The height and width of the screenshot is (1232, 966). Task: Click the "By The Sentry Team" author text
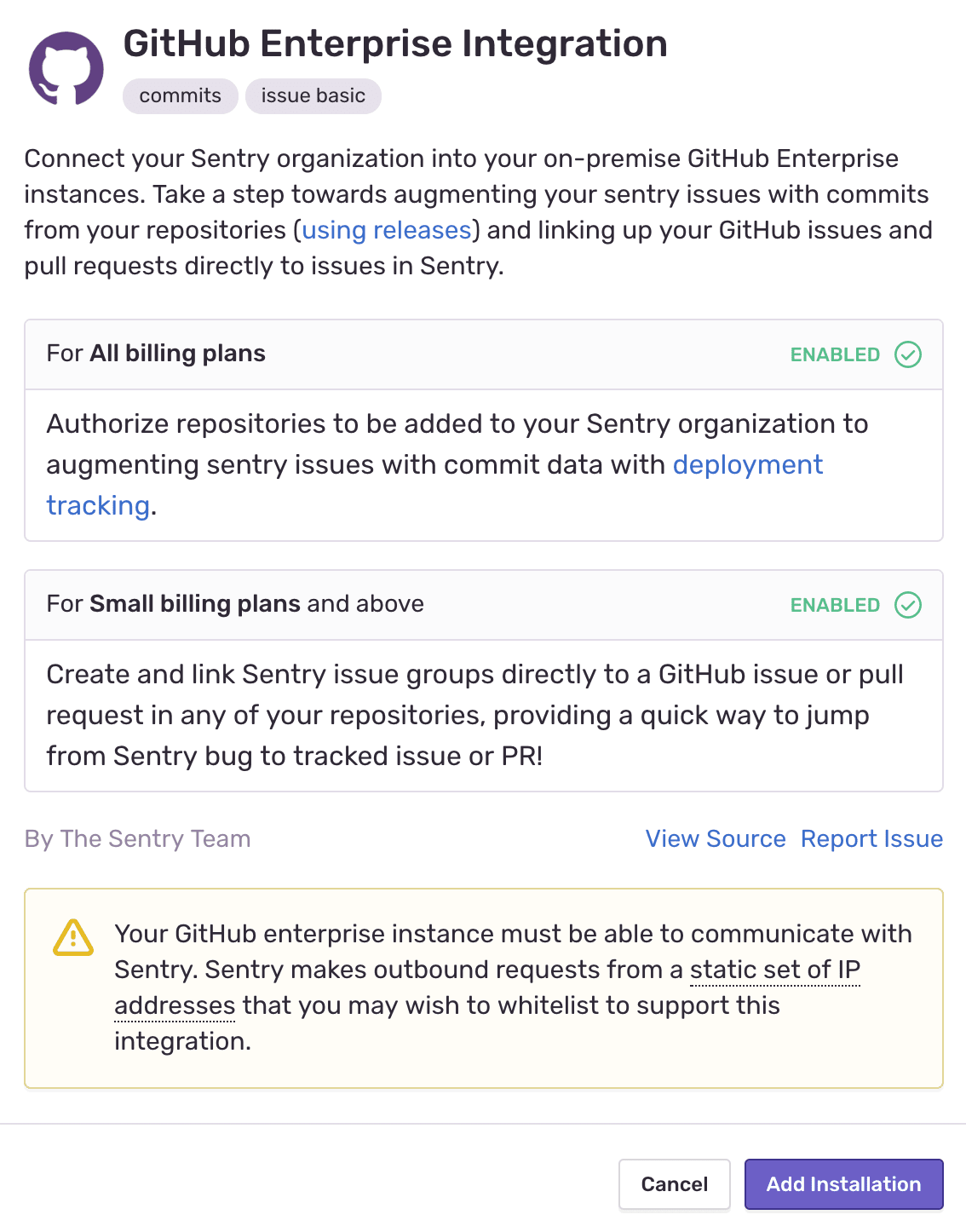[x=137, y=838]
